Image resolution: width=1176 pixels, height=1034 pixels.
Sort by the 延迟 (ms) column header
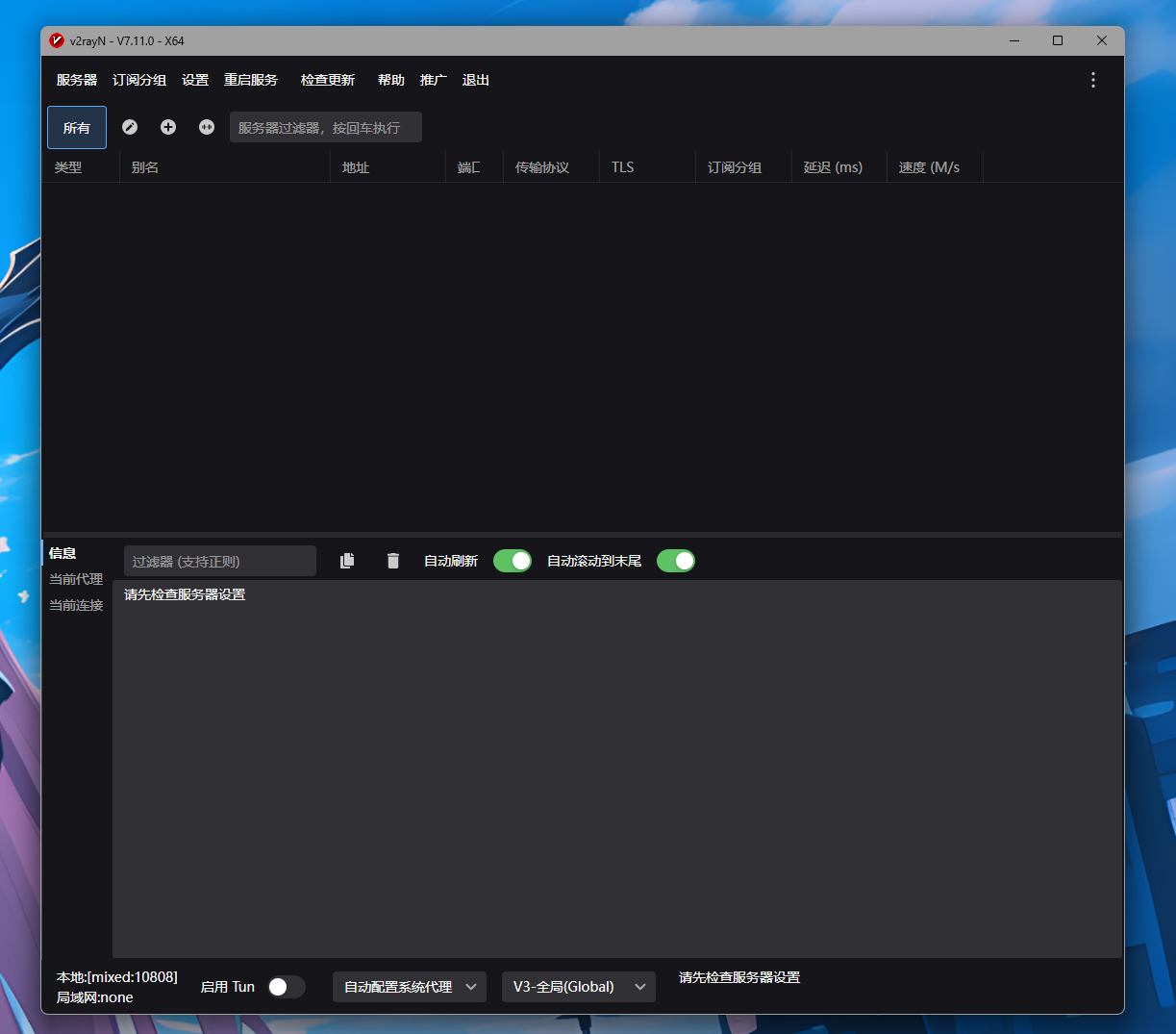[833, 167]
